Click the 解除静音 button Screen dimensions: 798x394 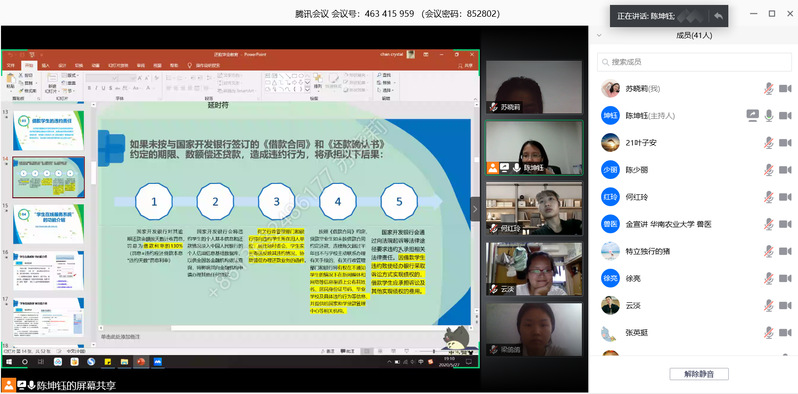[699, 374]
